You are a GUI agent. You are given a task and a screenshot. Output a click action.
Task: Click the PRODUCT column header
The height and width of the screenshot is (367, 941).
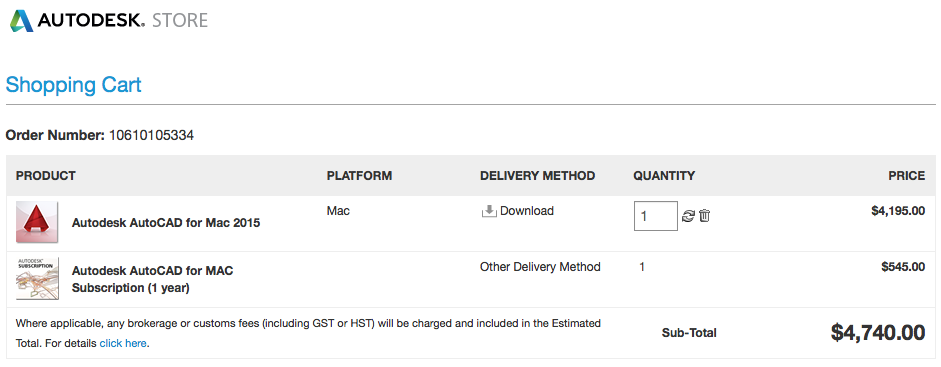pos(46,176)
